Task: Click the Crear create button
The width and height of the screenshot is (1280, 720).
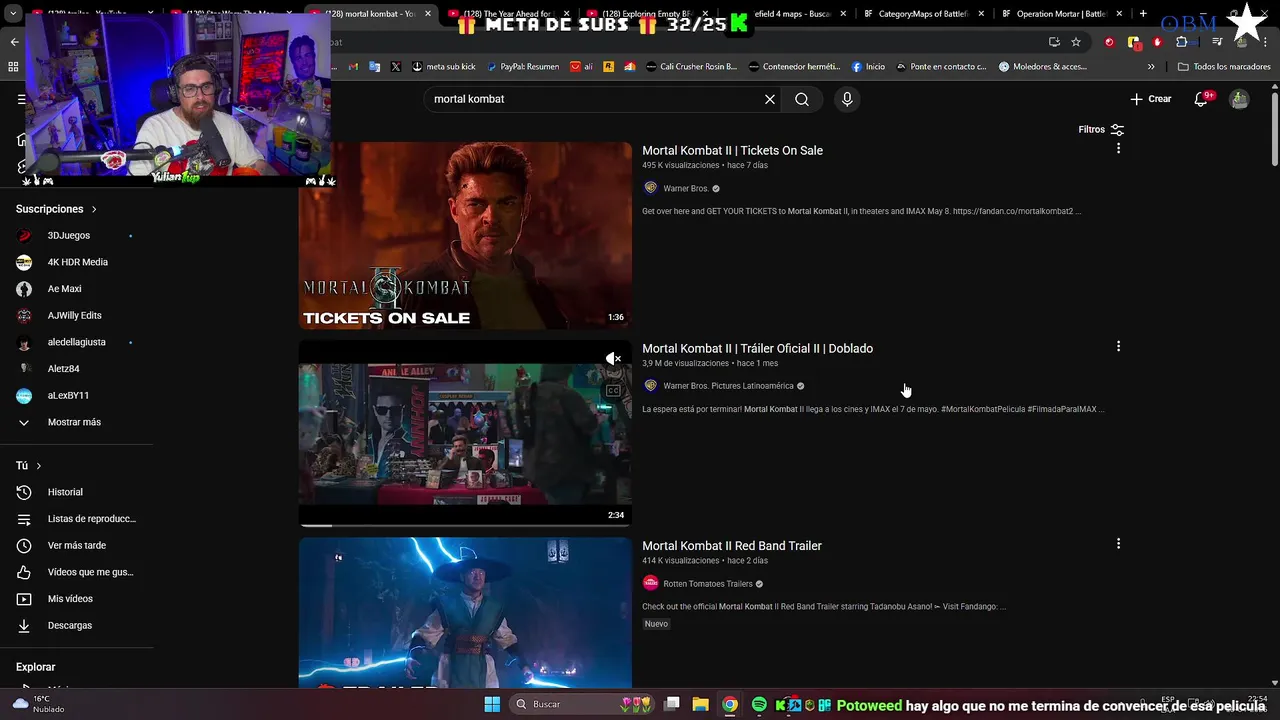Action: coord(1151,99)
